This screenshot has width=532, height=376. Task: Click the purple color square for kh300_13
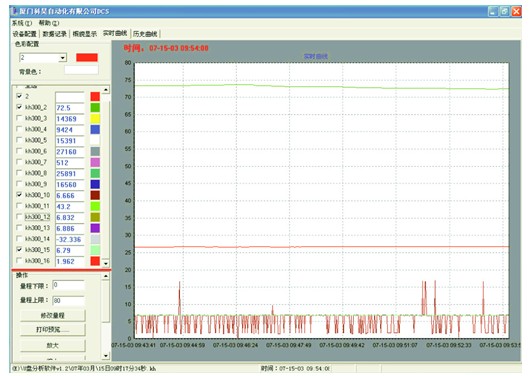point(95,228)
